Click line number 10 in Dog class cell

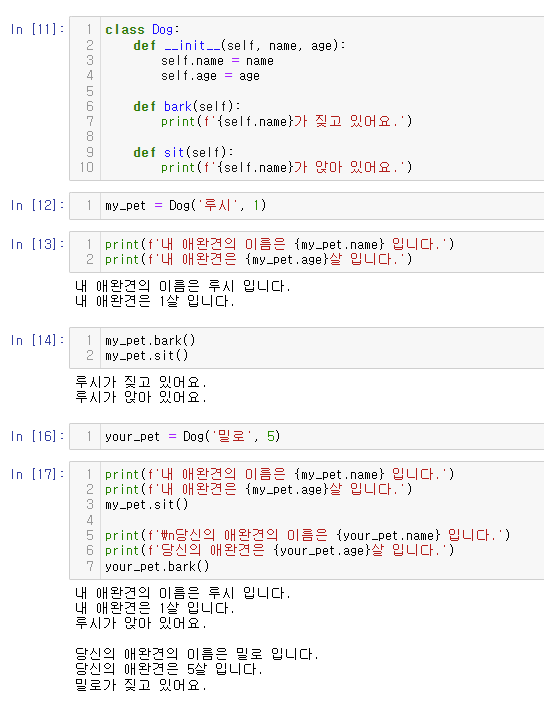pyautogui.click(x=87, y=167)
